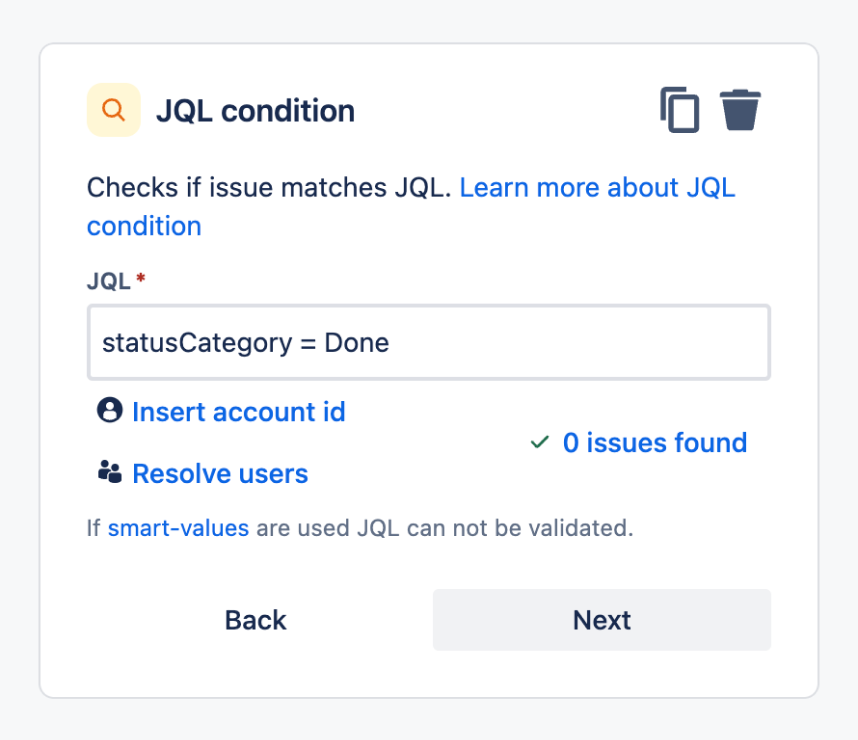Click the person icon beside Insert account id
Viewport: 858px width, 740px height.
click(x=109, y=410)
